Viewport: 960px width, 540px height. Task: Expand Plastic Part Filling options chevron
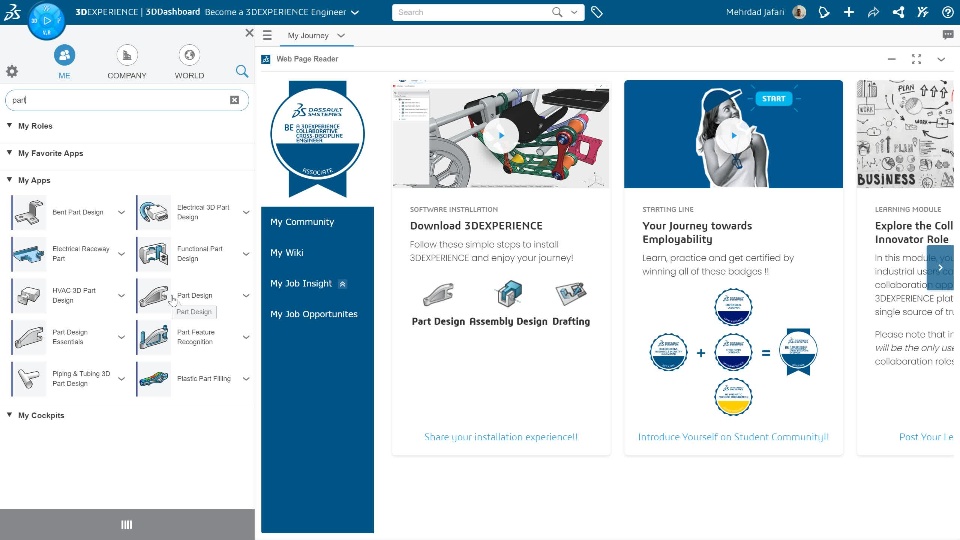(246, 378)
